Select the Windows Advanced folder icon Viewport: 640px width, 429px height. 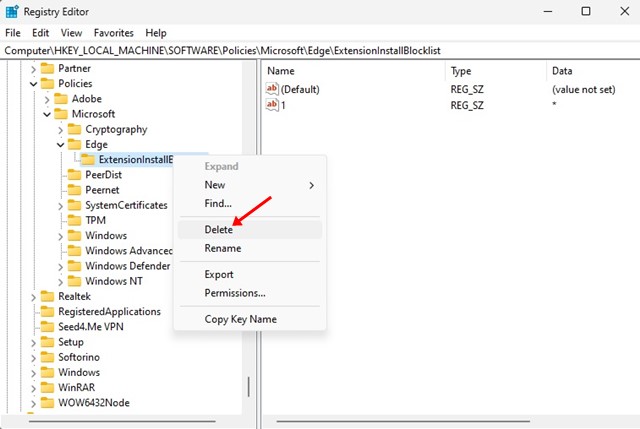click(x=74, y=251)
